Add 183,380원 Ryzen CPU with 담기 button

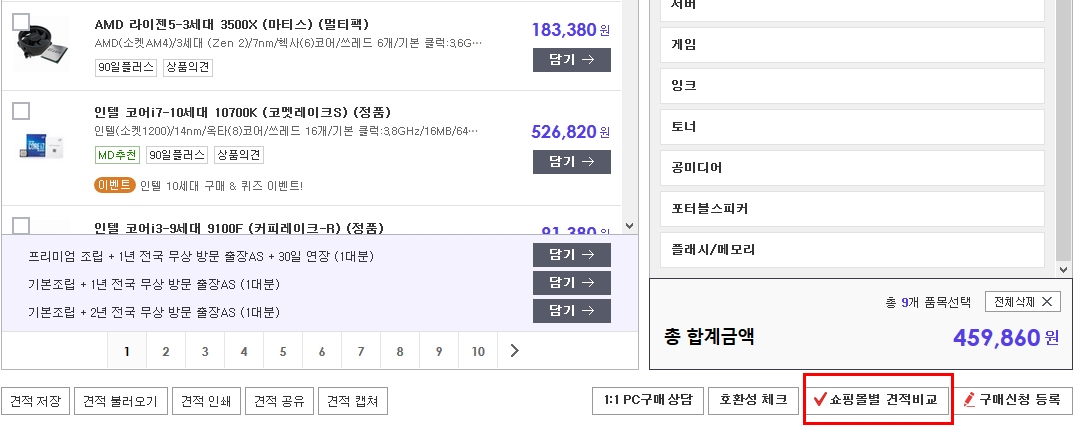(571, 60)
